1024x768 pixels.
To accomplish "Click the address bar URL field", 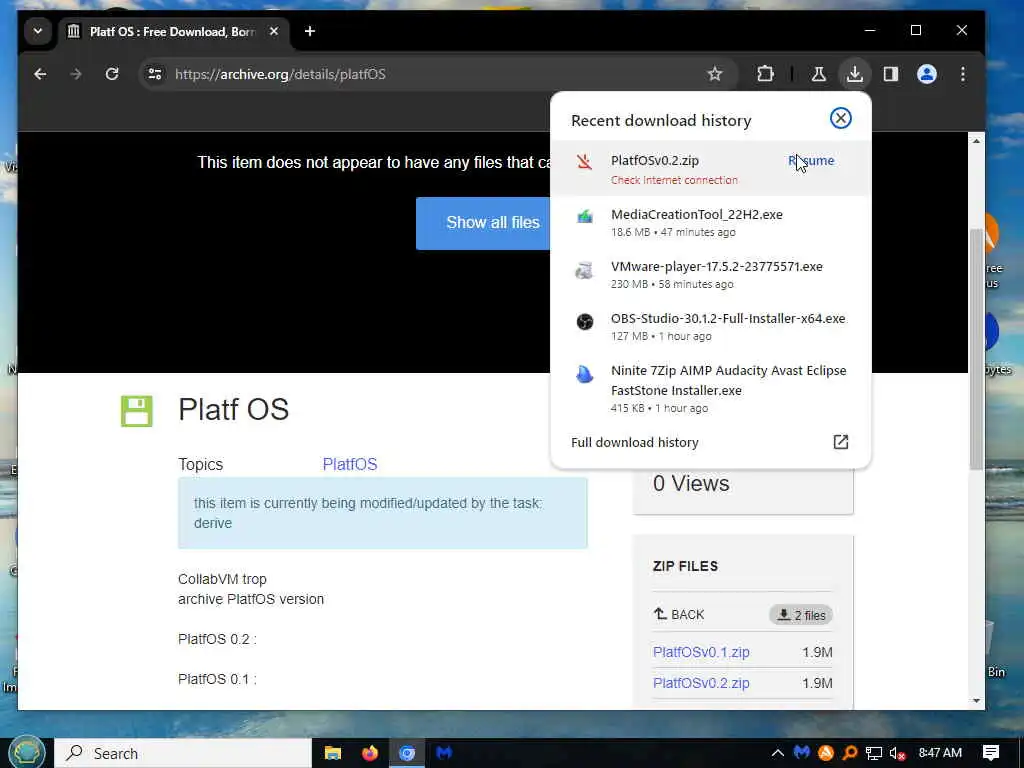I will tap(431, 74).
